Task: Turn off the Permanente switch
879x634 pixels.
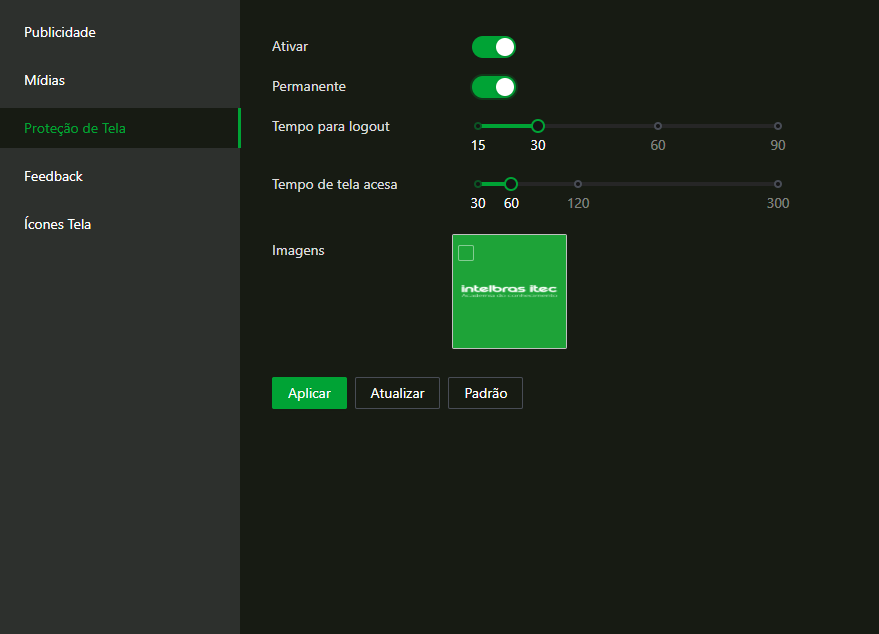Action: click(493, 87)
